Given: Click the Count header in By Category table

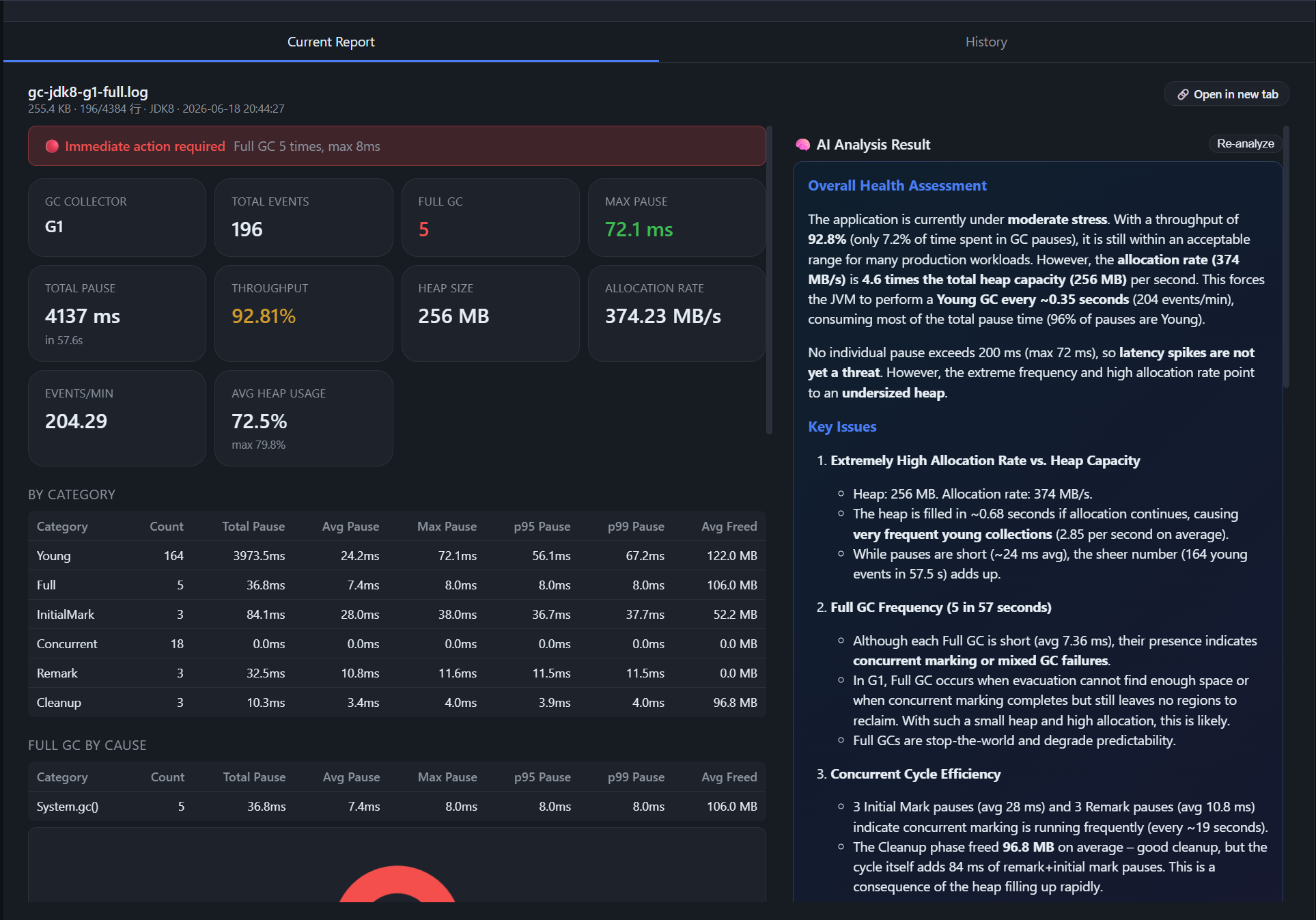Looking at the screenshot, I should click(x=167, y=527).
